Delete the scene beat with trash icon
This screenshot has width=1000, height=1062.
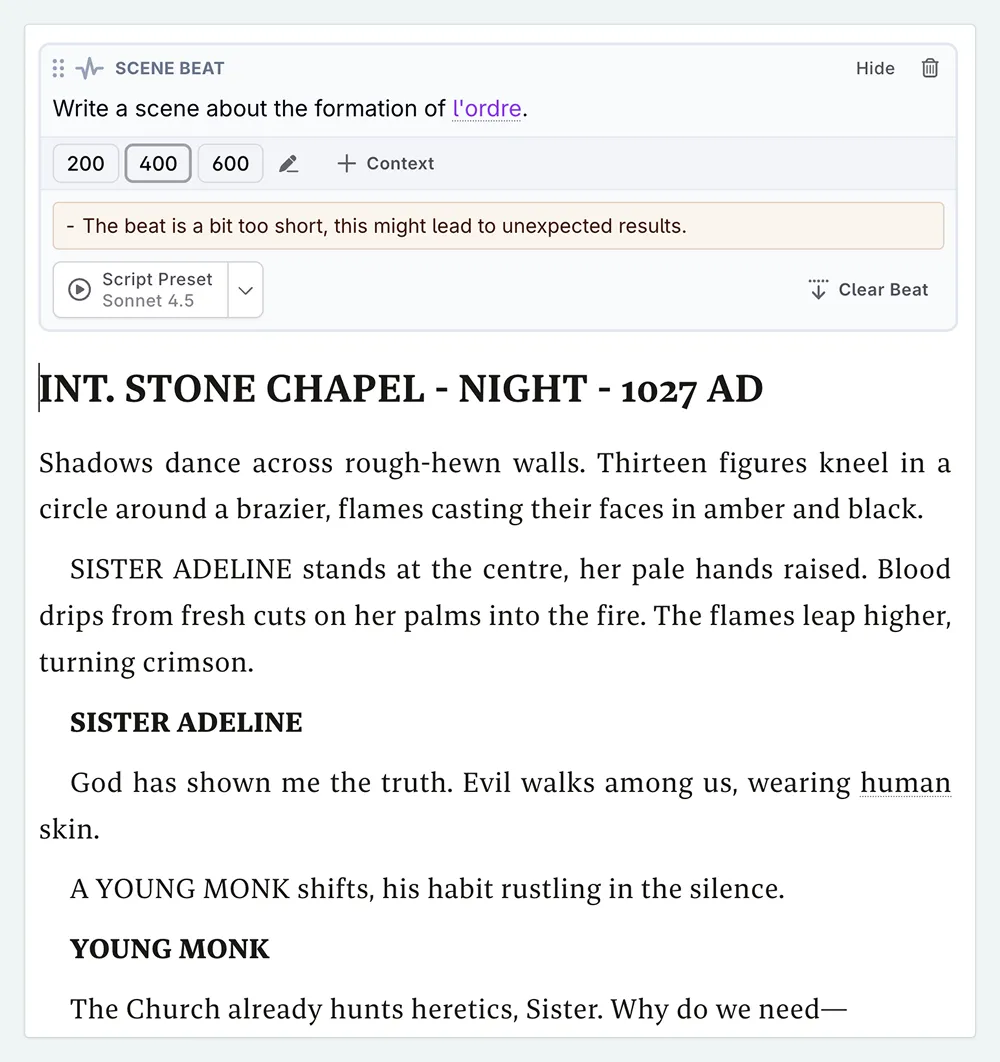point(930,68)
